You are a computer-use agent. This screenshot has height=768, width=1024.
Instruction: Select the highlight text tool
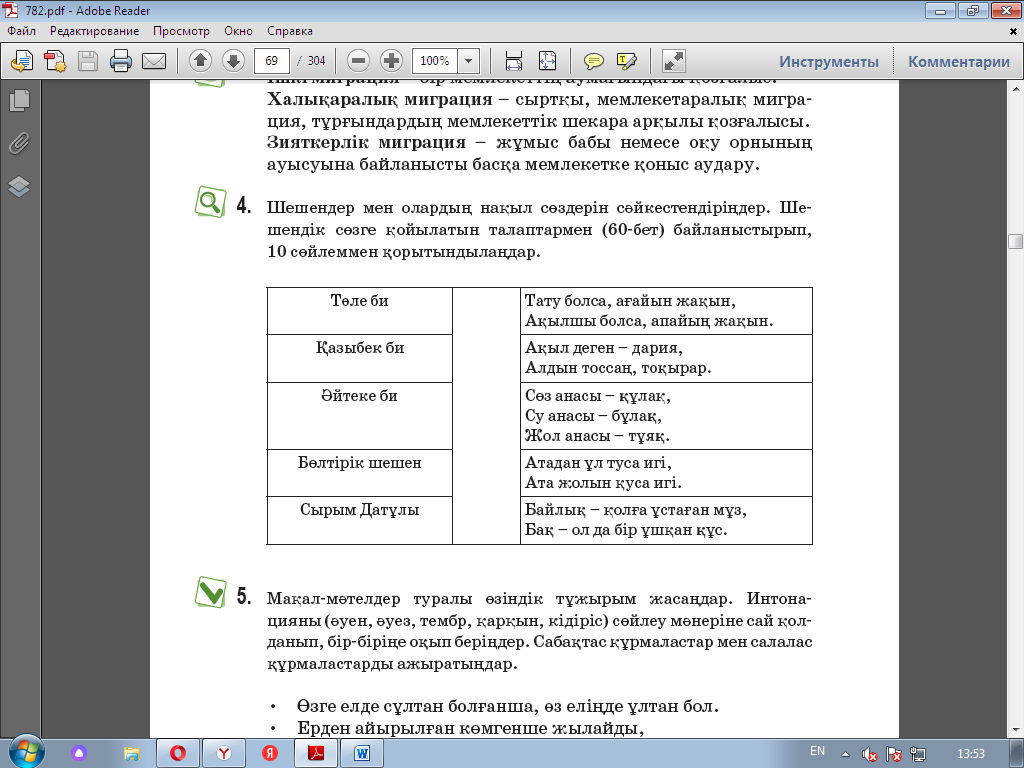627,61
